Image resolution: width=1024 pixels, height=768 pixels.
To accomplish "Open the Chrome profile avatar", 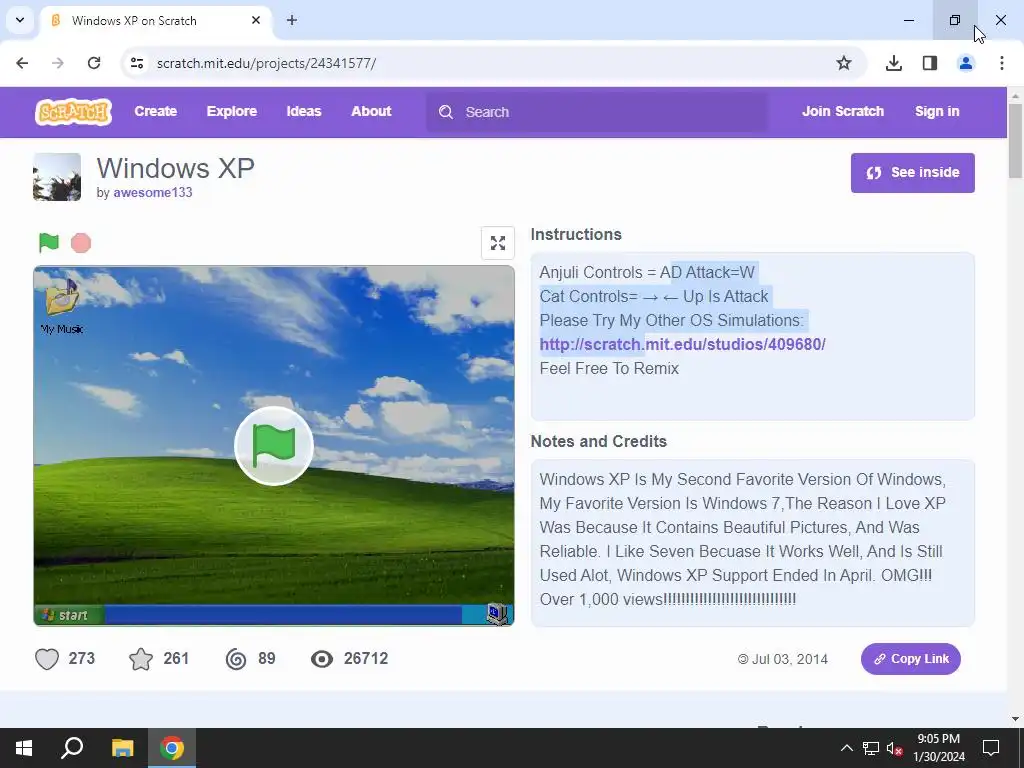I will click(966, 63).
